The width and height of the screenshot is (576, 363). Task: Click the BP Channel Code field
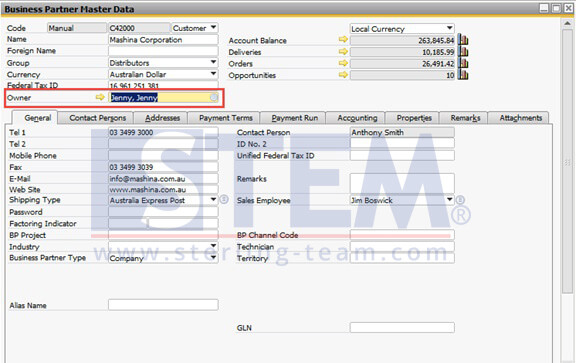(x=402, y=235)
